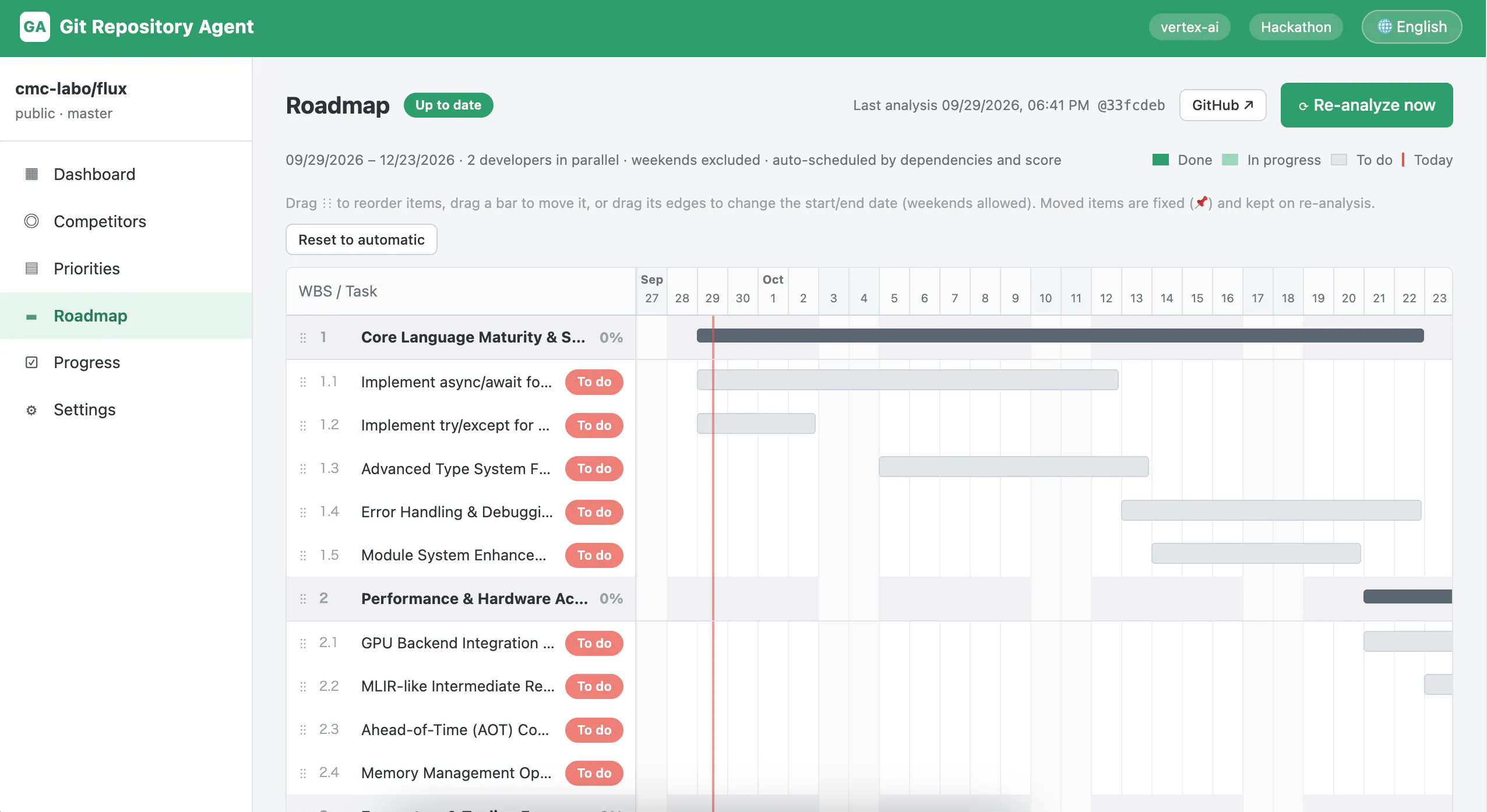Click the Competitors target icon
The width and height of the screenshot is (1487, 812).
pos(31,221)
